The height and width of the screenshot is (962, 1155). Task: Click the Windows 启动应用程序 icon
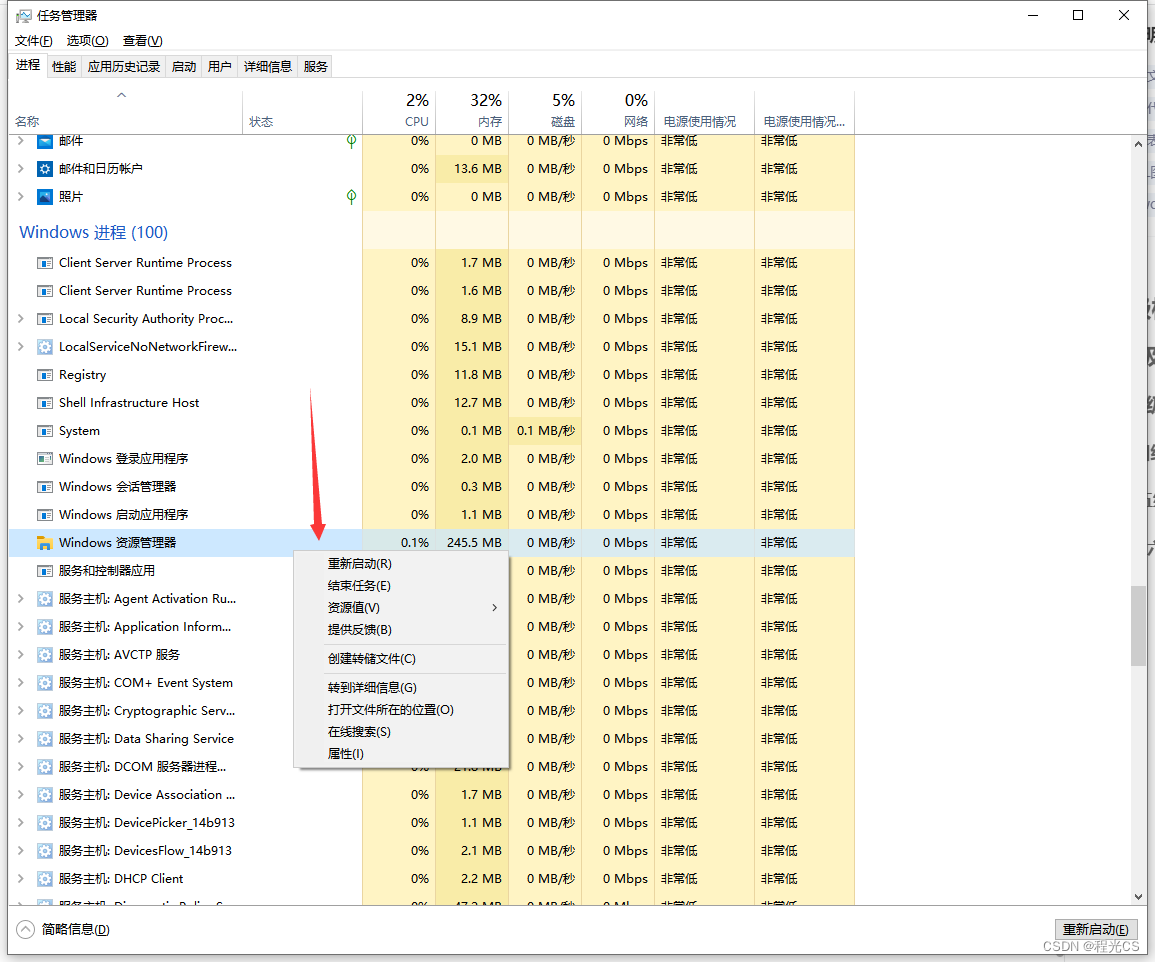[x=45, y=515]
